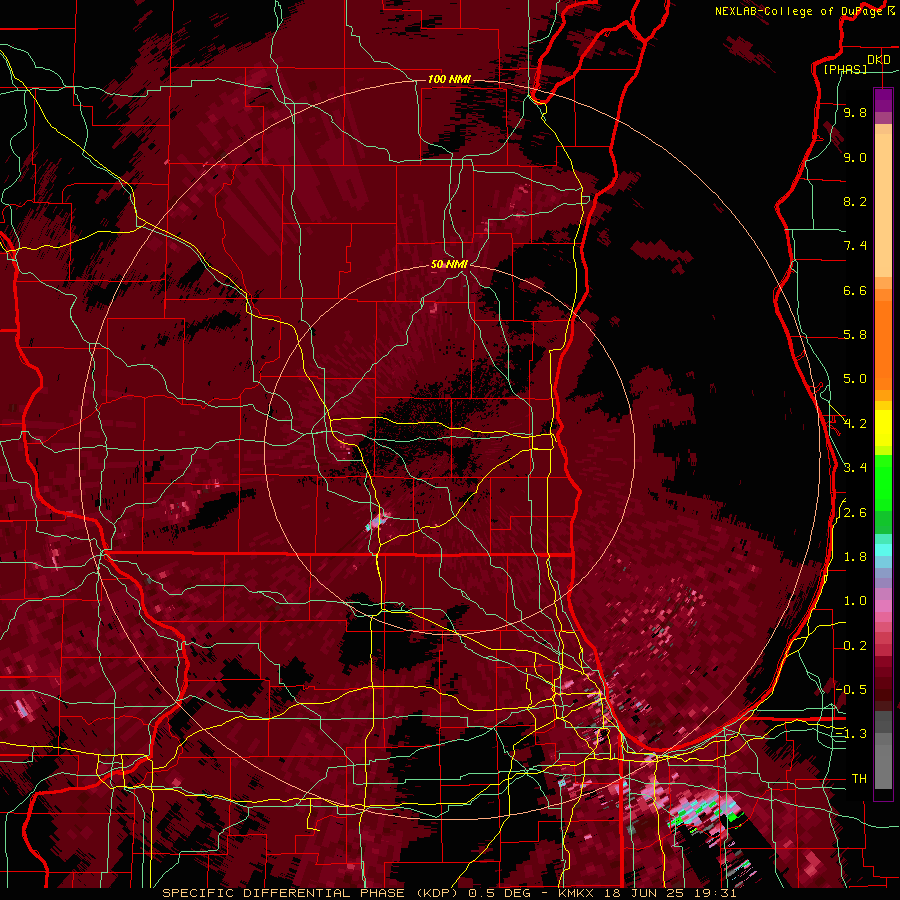
Task: Click the TH threshold legend label
Action: [x=859, y=779]
